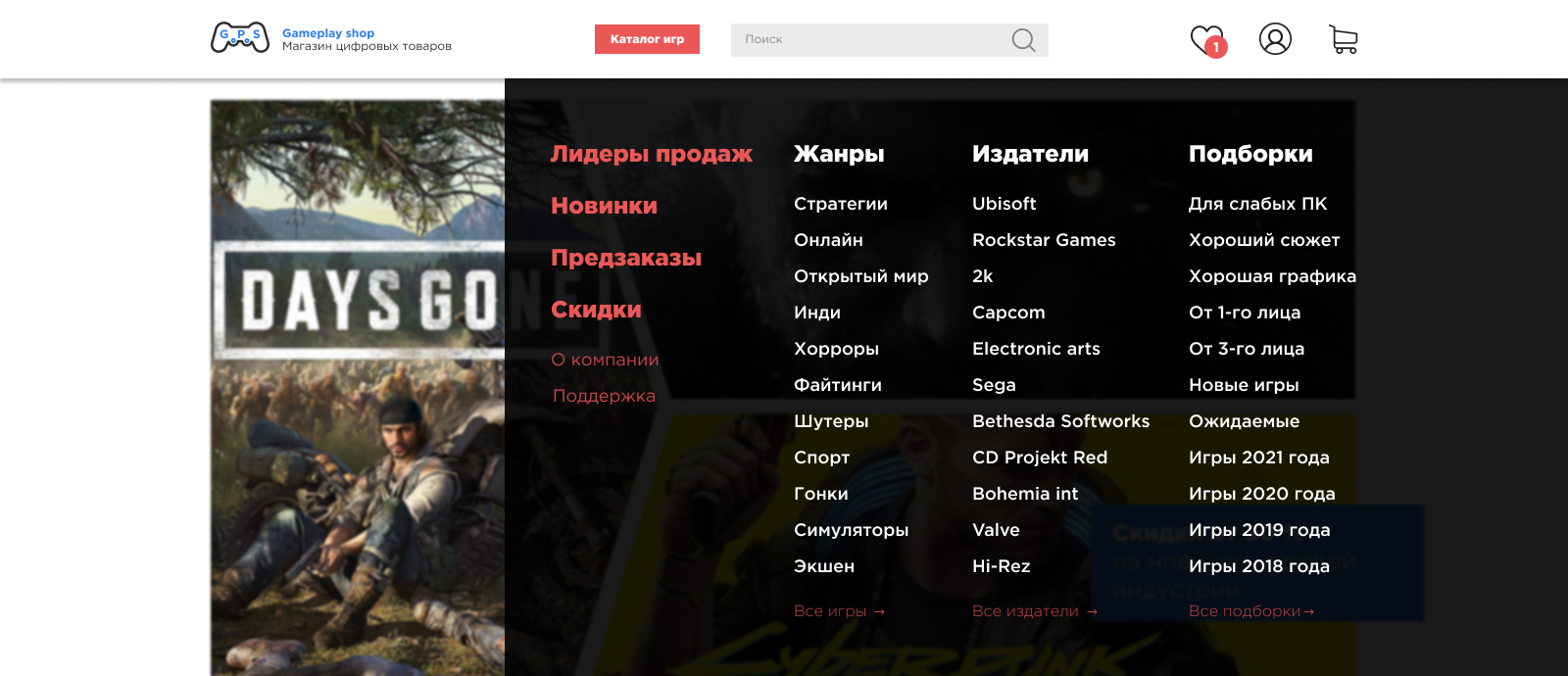The image size is (1568, 676).
Task: Click the search magnifier icon
Action: [1023, 40]
